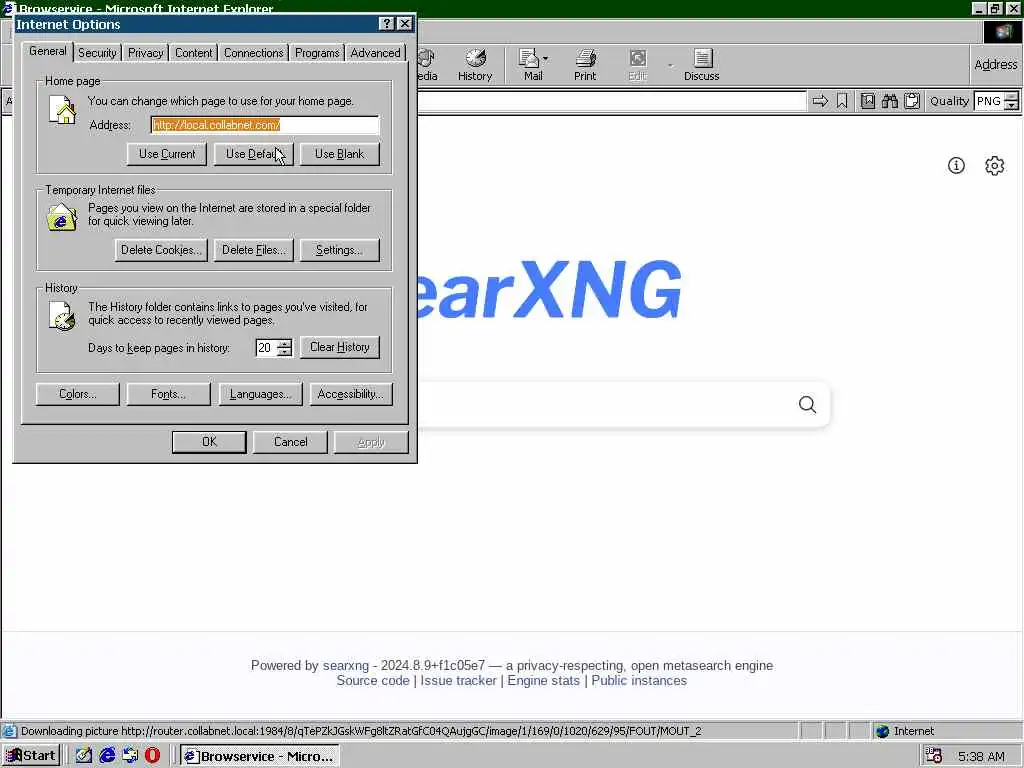Open the History toolbar button
Image resolution: width=1024 pixels, height=768 pixels.
tap(475, 65)
